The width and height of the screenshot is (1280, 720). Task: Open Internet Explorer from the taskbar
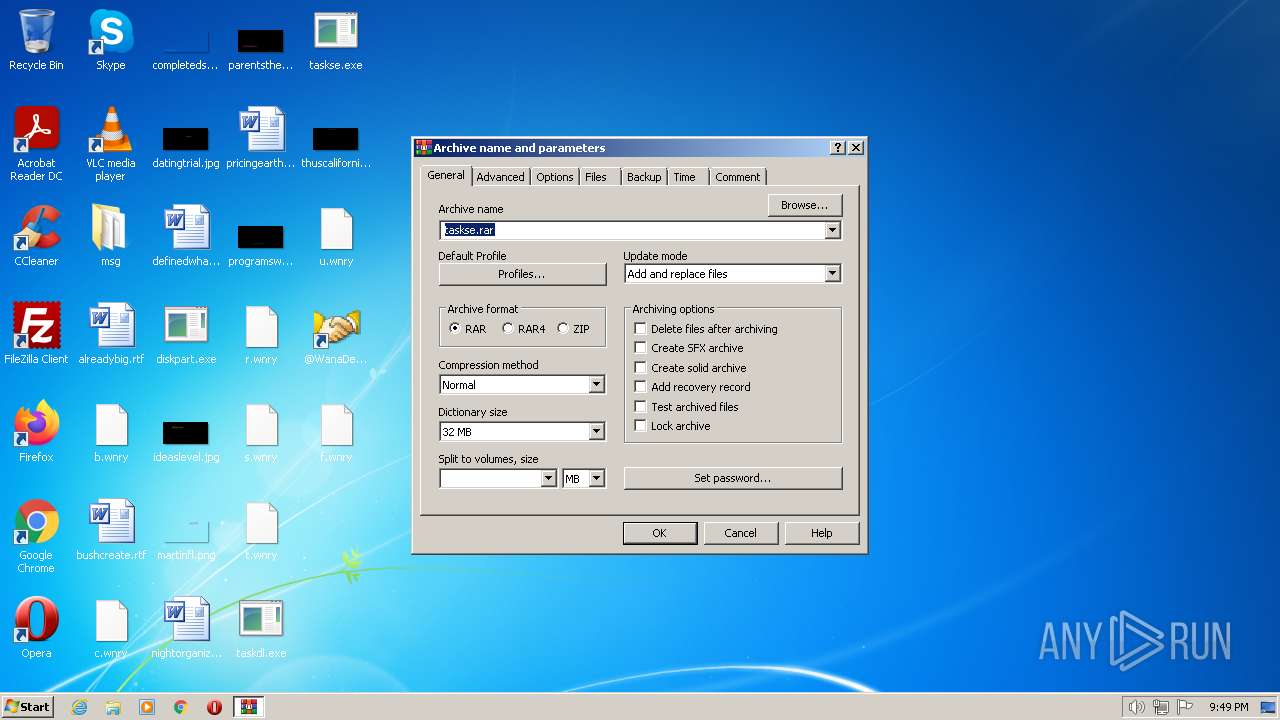point(79,707)
